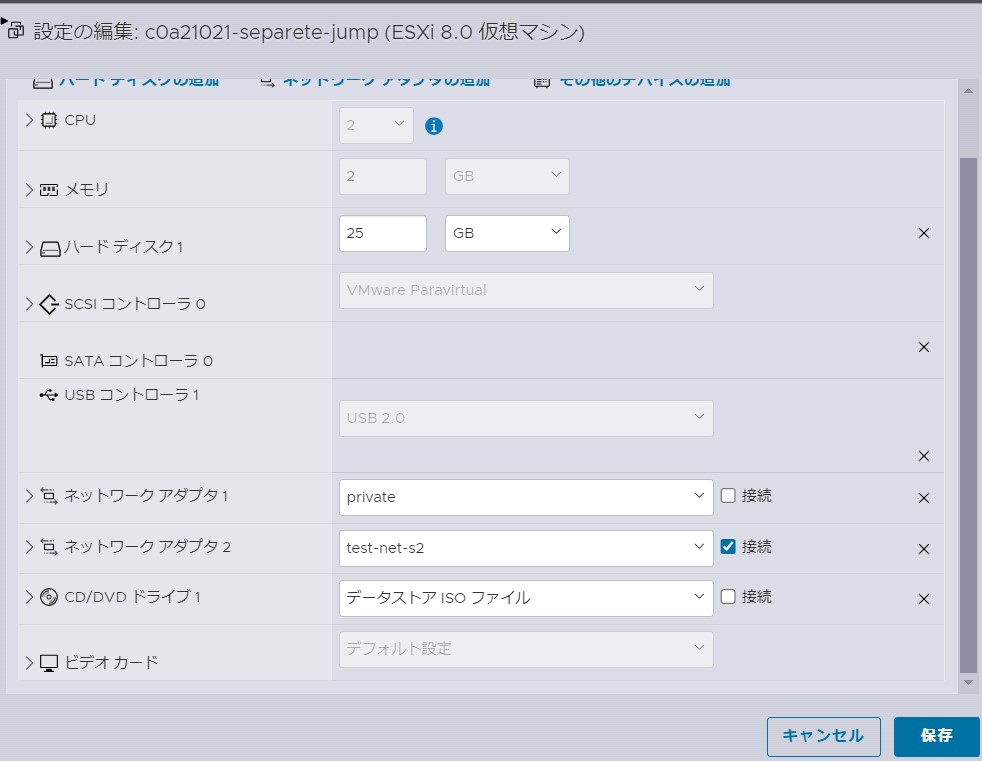Expand the CPU settings section
The image size is (982, 761).
(27, 119)
